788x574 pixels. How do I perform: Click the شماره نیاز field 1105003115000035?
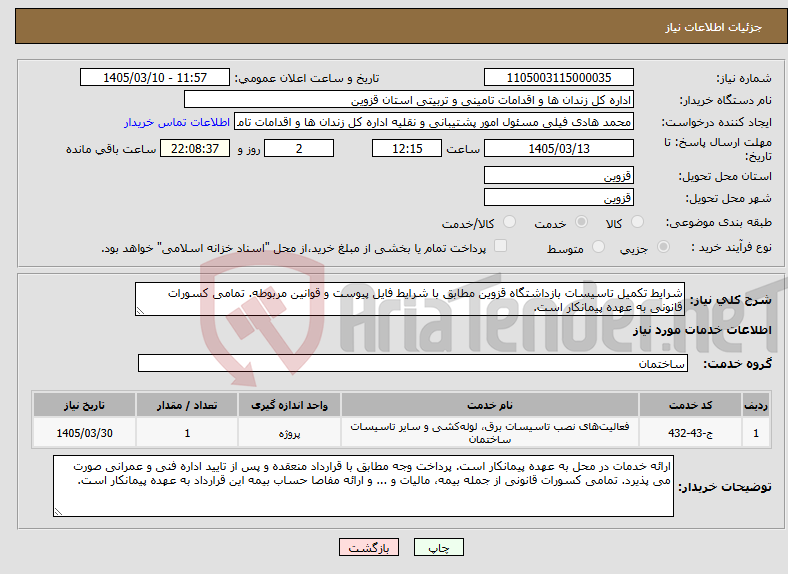tap(558, 77)
